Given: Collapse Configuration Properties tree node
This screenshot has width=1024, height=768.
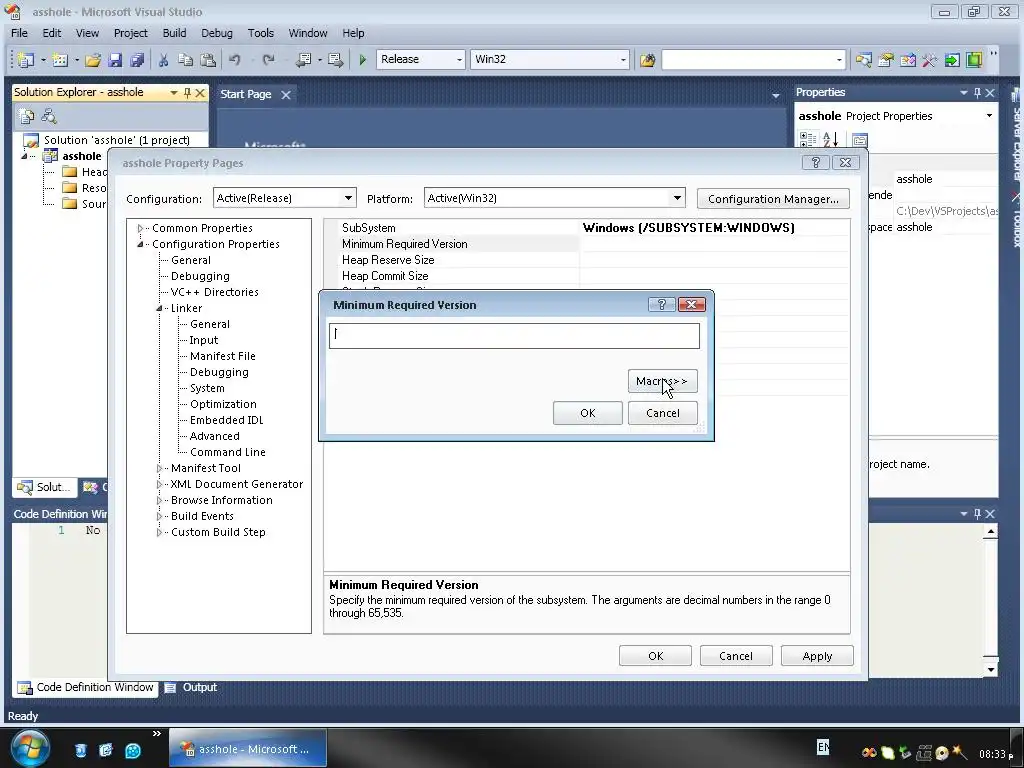Looking at the screenshot, I should pyautogui.click(x=140, y=244).
